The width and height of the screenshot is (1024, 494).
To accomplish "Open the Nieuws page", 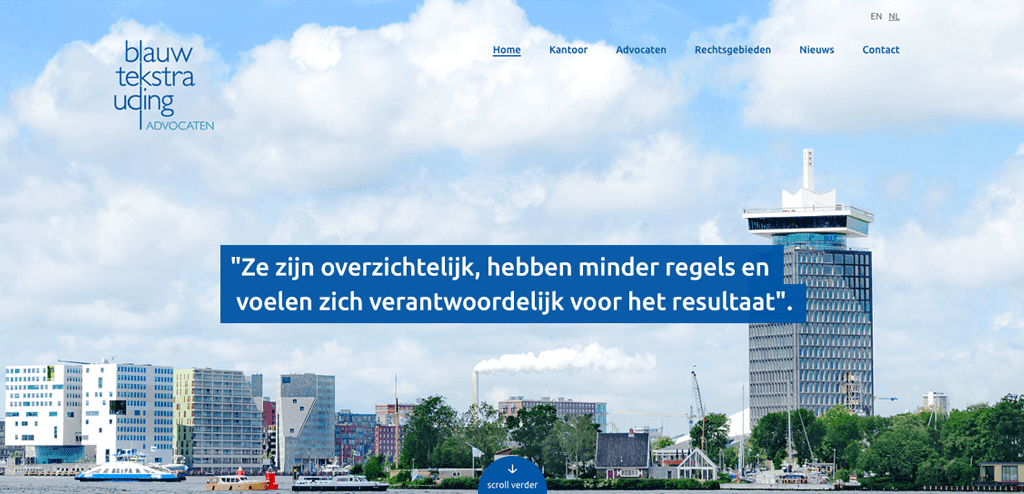I will pos(816,50).
